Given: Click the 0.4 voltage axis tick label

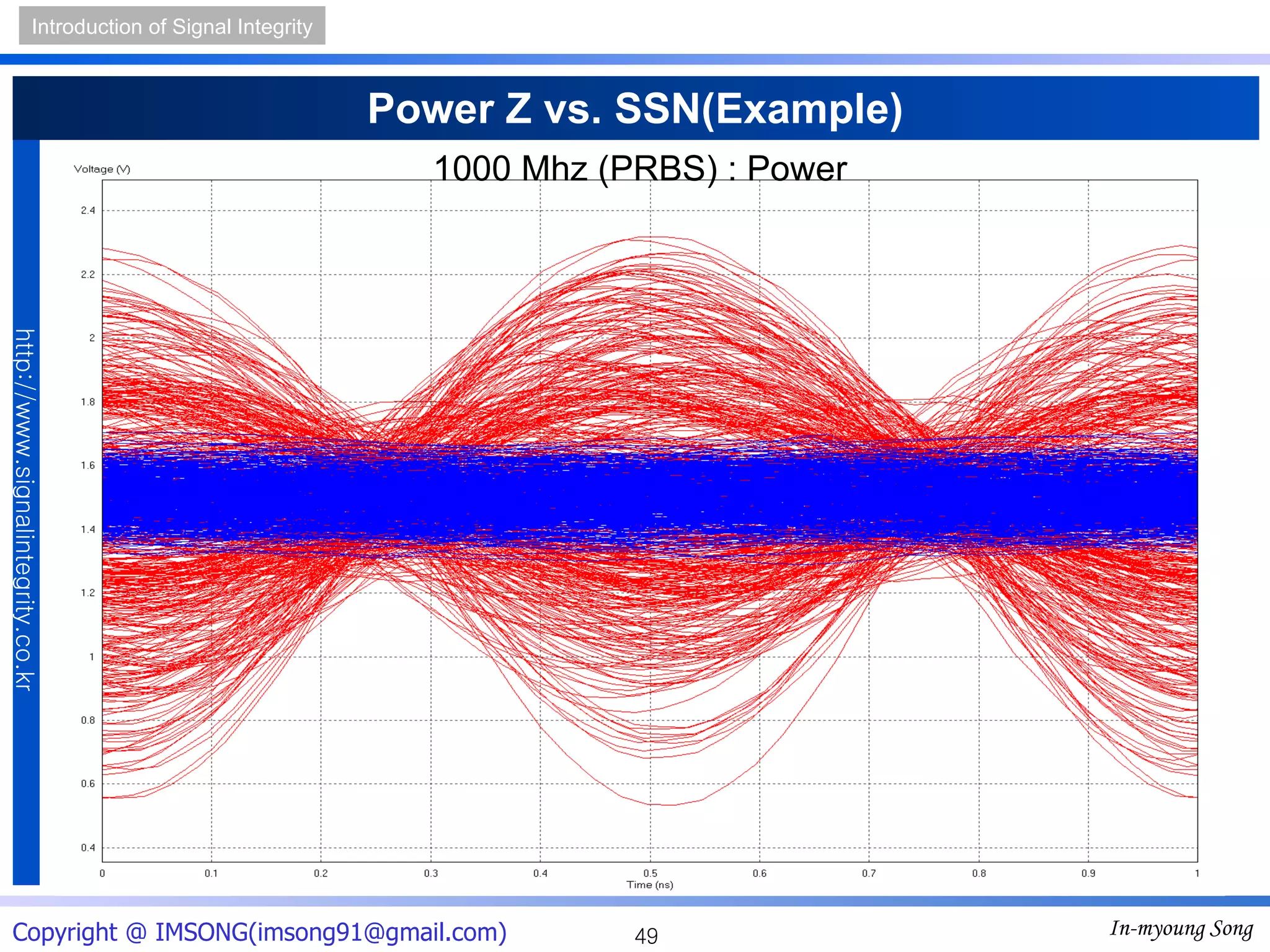Looking at the screenshot, I should tap(88, 848).
